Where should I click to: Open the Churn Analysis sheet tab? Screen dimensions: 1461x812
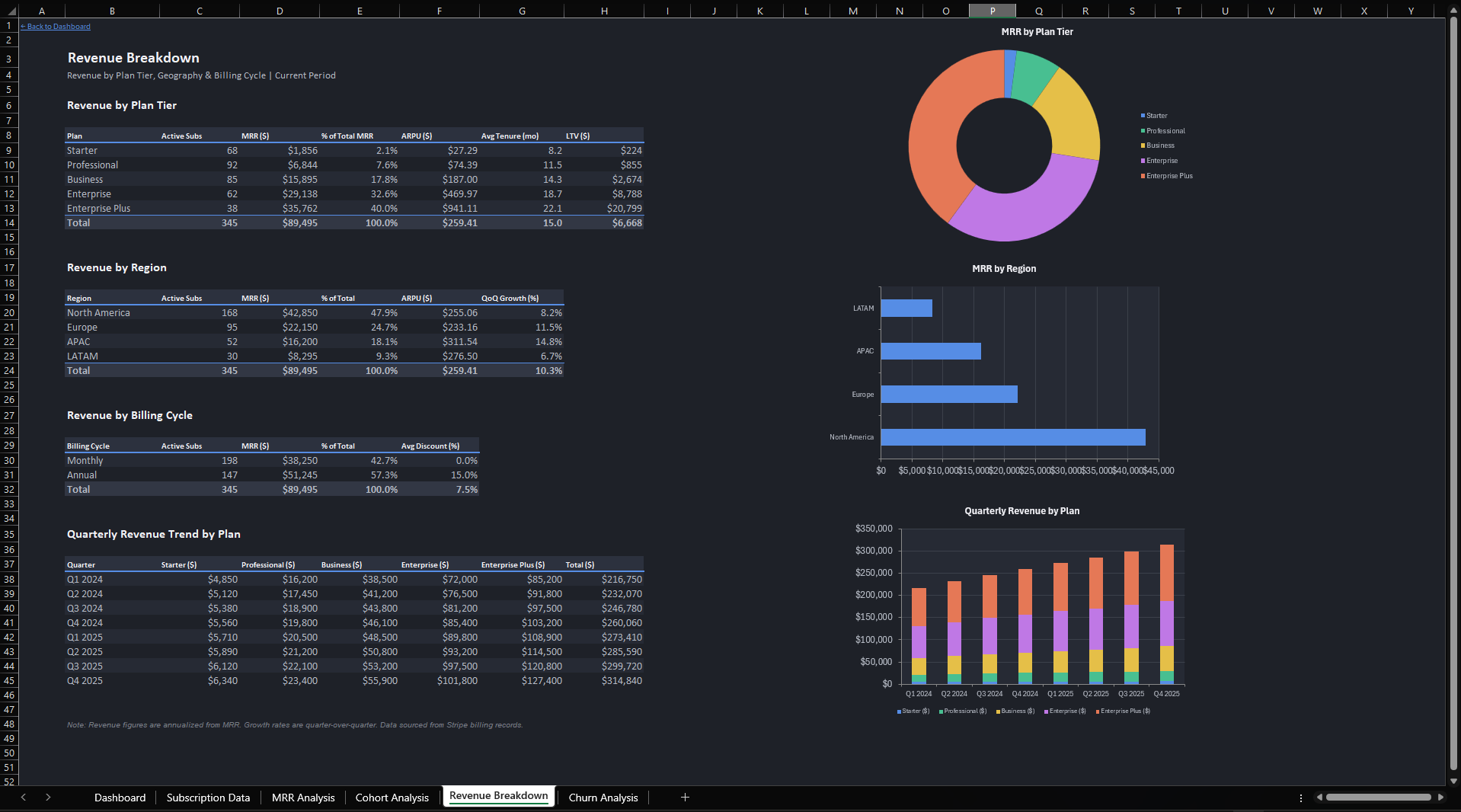pos(603,798)
